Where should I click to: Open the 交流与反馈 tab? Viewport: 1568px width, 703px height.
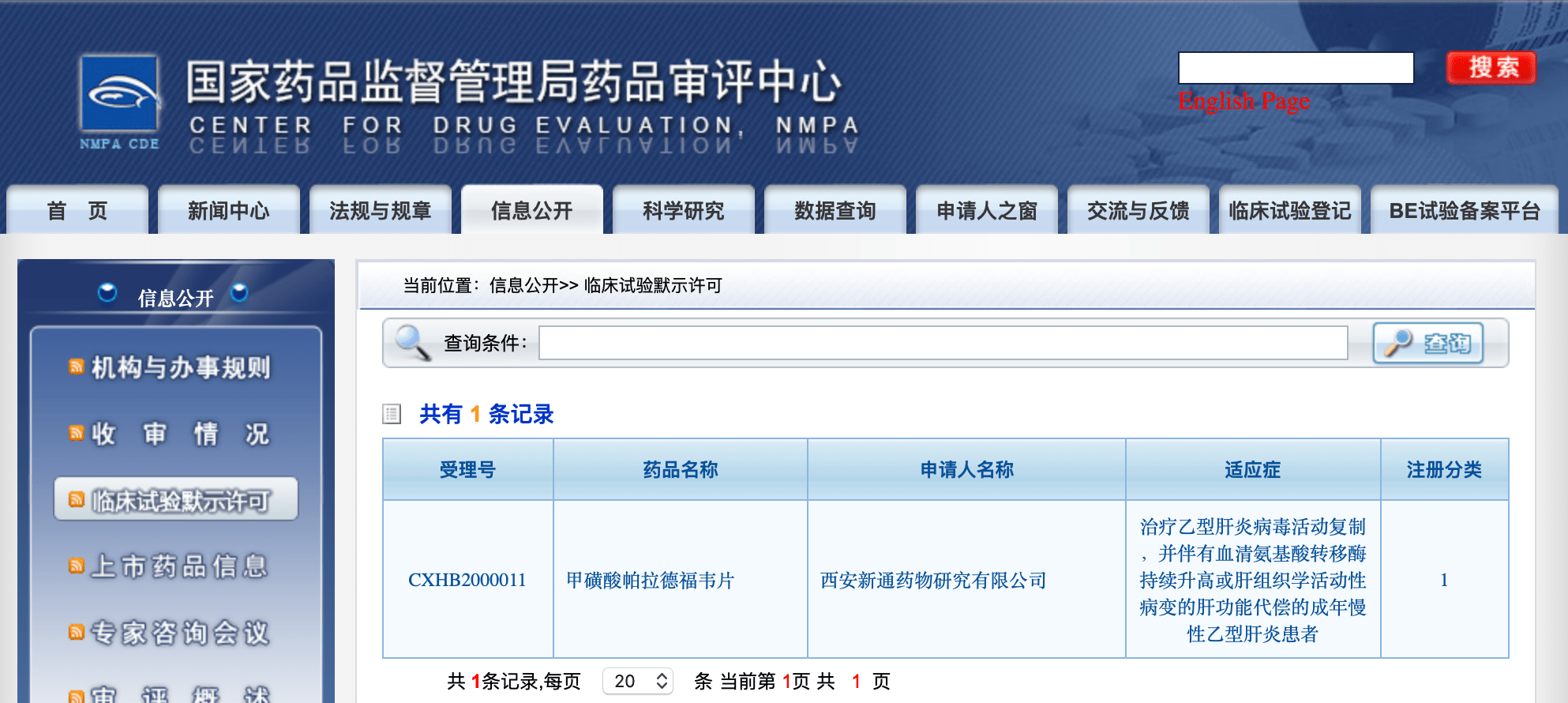click(1138, 210)
